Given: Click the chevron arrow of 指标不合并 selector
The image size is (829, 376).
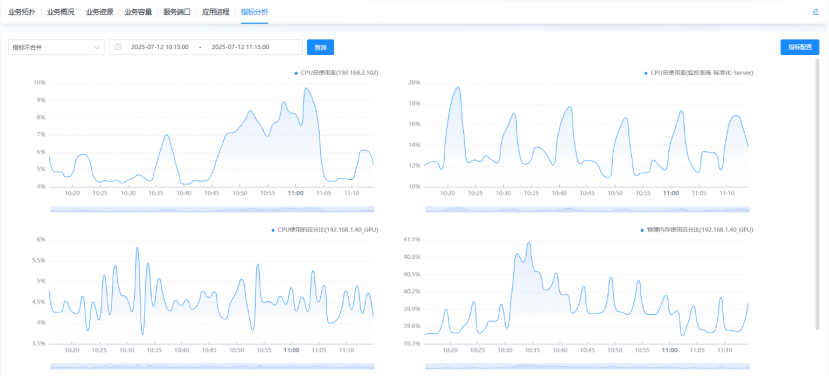Looking at the screenshot, I should click(97, 47).
